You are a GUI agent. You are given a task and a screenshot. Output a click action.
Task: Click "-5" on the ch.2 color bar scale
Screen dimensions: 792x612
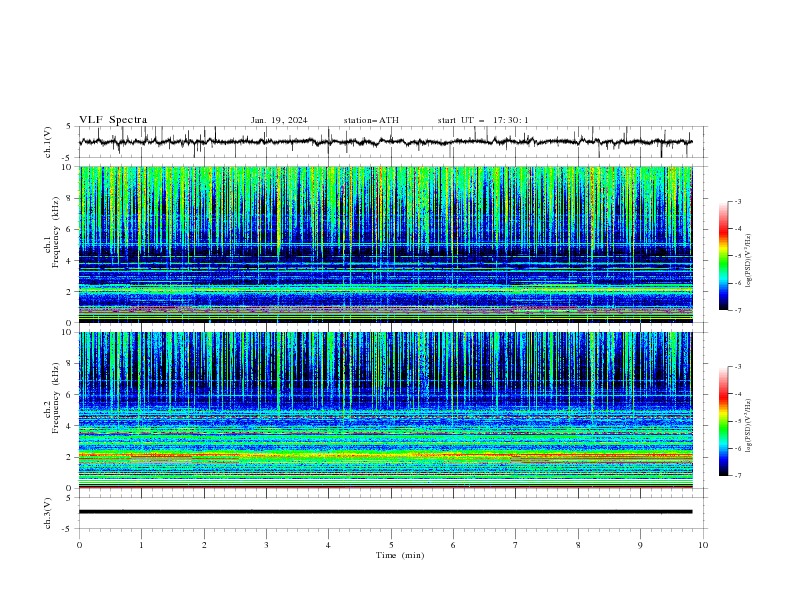738,421
